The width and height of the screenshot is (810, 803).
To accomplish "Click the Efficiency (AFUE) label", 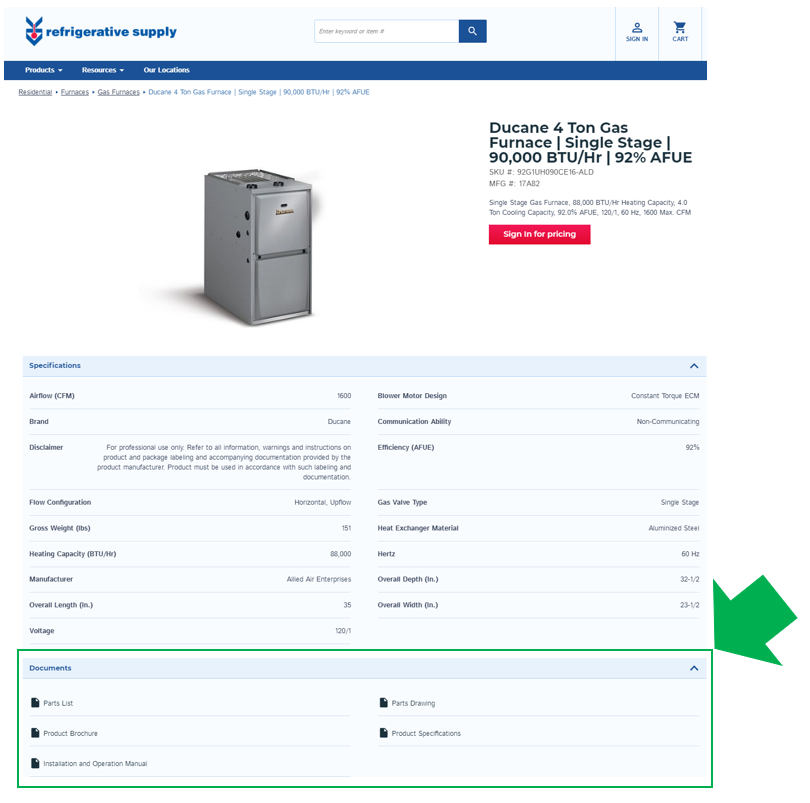I will coord(406,447).
